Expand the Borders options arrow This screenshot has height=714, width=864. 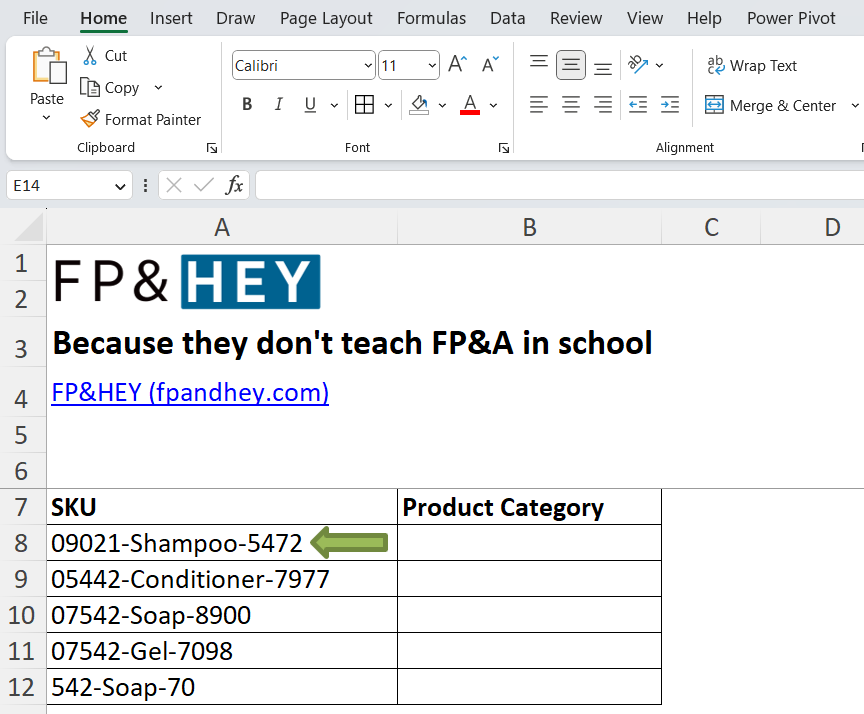(x=388, y=105)
